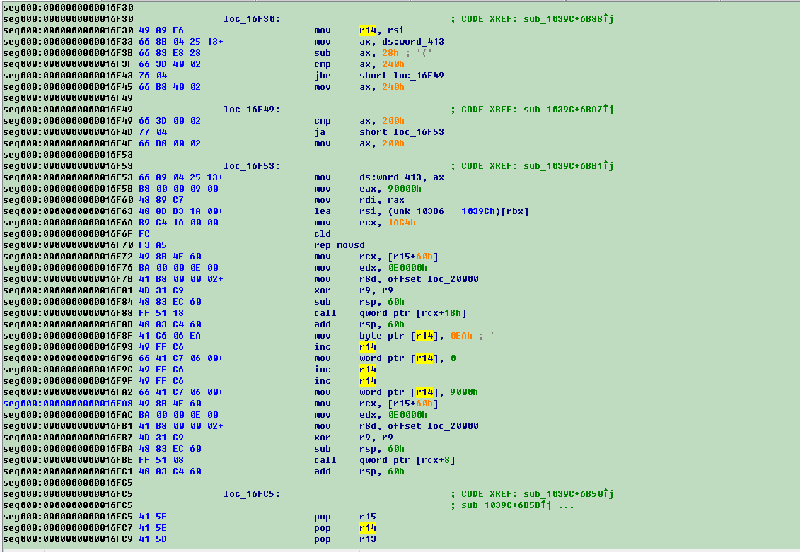The width and height of the screenshot is (800, 552).
Task: Click the single opcode byte 'FC'
Action: coord(144,234)
